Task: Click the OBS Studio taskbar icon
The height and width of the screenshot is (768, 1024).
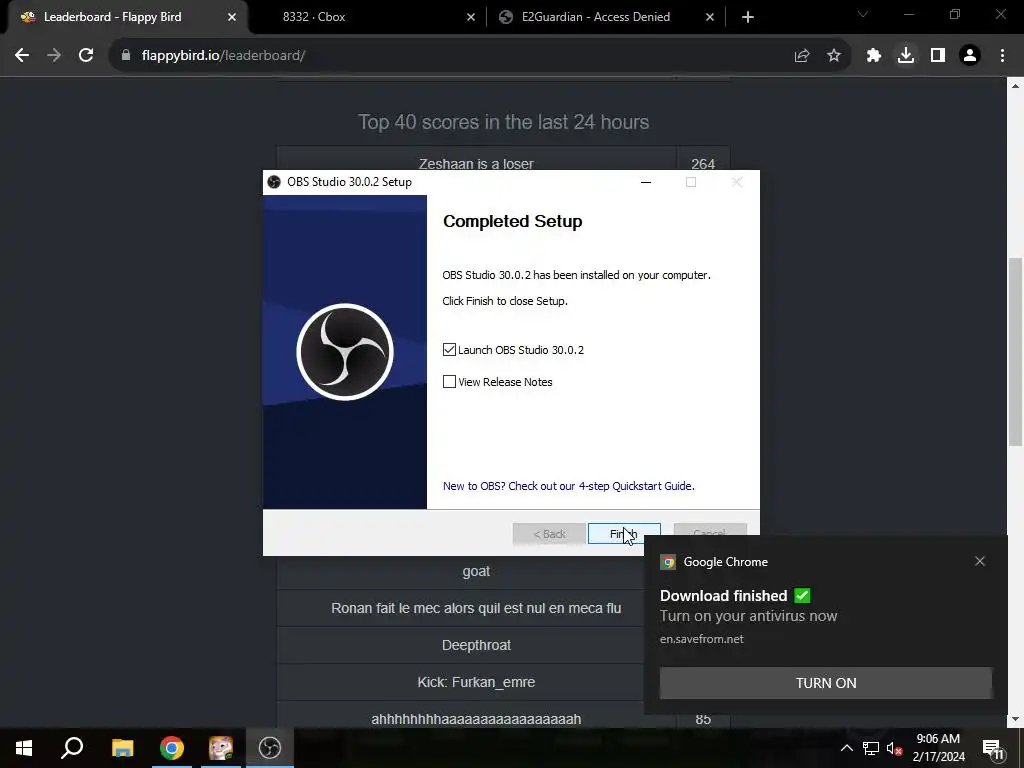Action: click(270, 748)
